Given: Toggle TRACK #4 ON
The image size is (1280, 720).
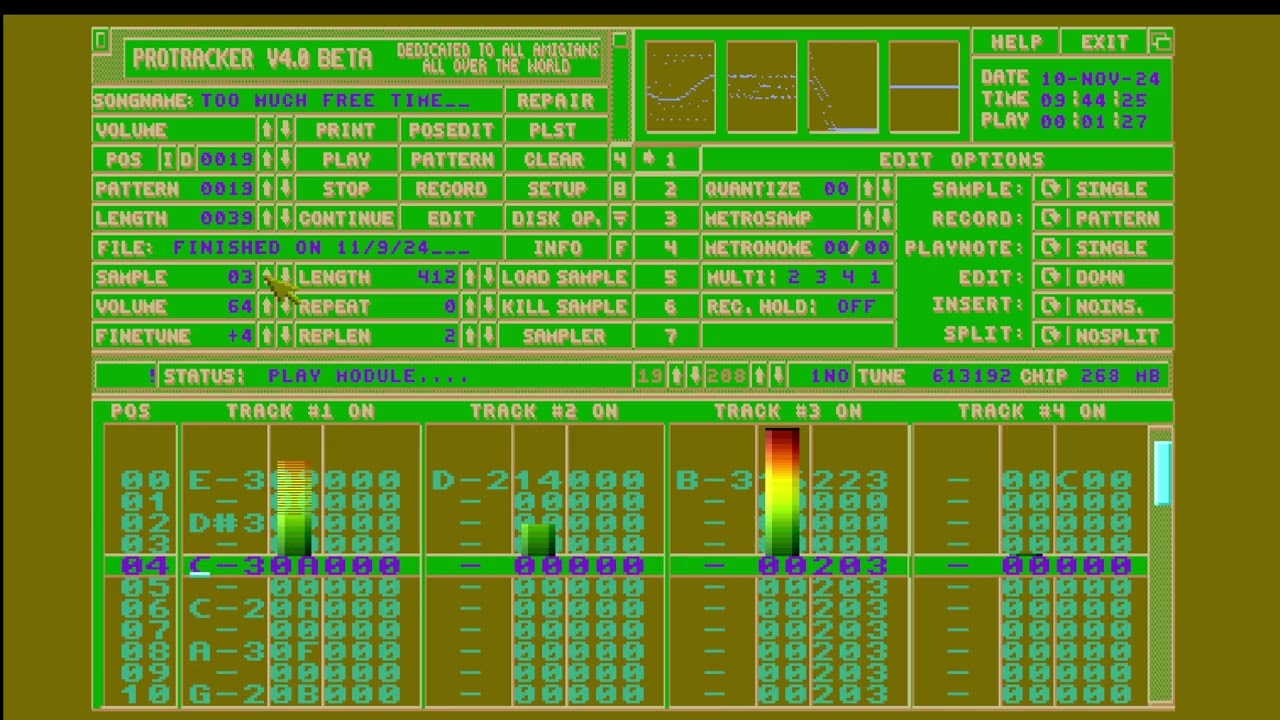Looking at the screenshot, I should 1032,411.
